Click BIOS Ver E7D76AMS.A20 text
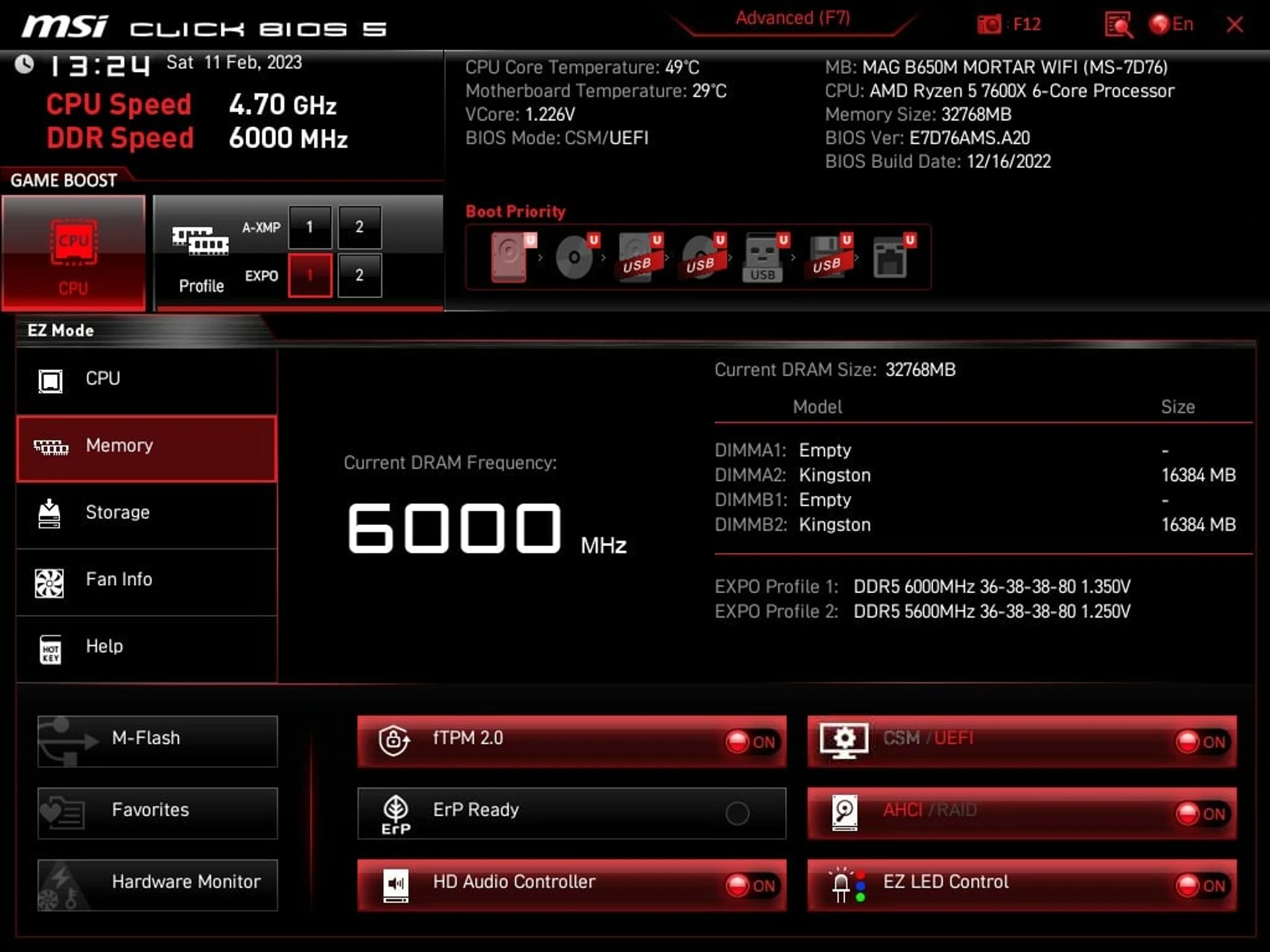This screenshot has height=952, width=1270. coord(927,138)
